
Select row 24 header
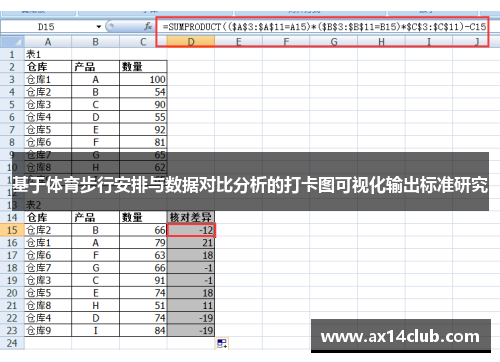[12, 343]
